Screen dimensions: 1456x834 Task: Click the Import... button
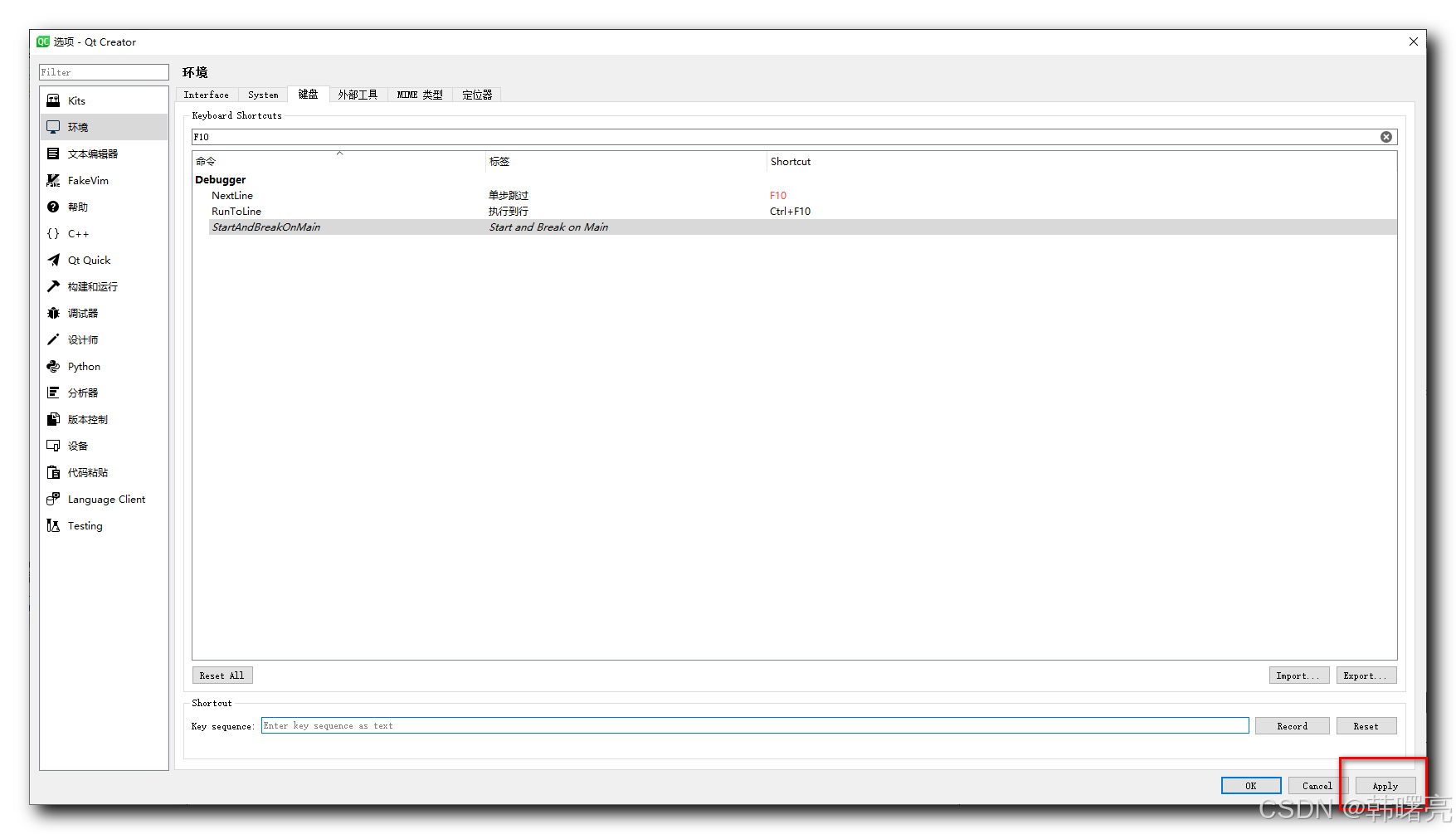coord(1298,675)
